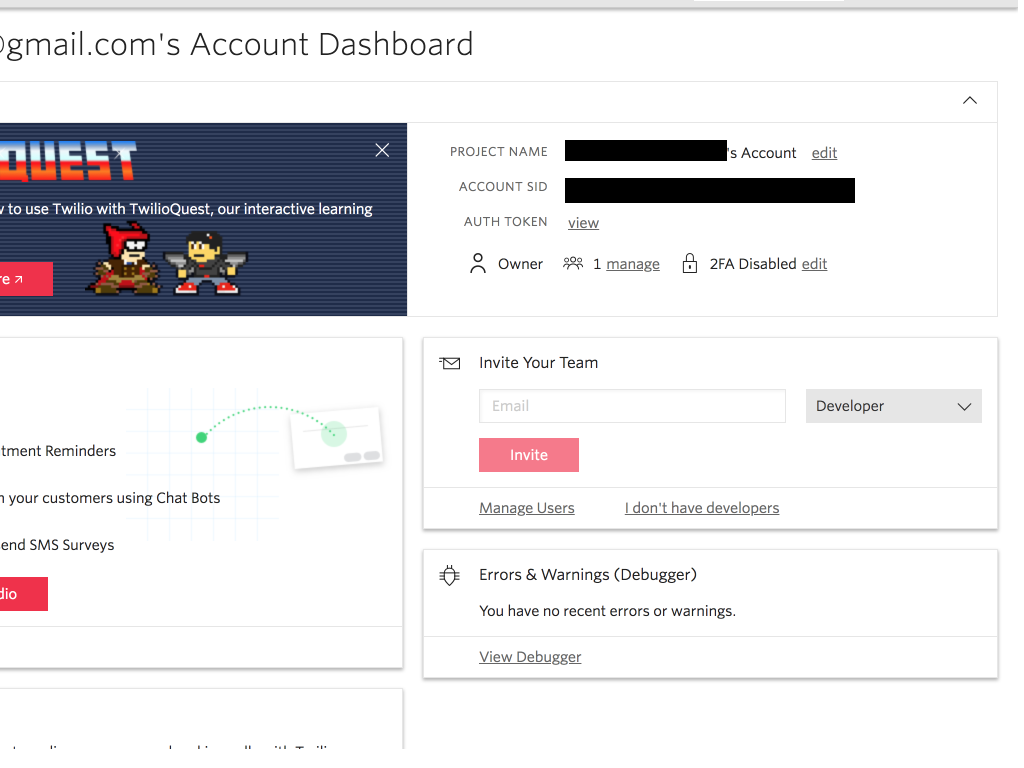This screenshot has height=768, width=1024.
Task: Click the "Owner" role label
Action: pos(520,264)
